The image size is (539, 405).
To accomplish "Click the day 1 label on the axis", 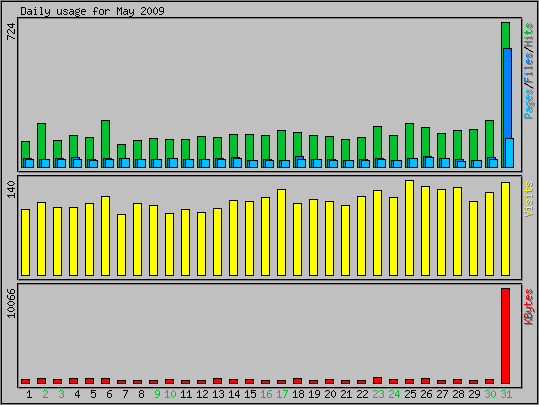I will 29,394.
